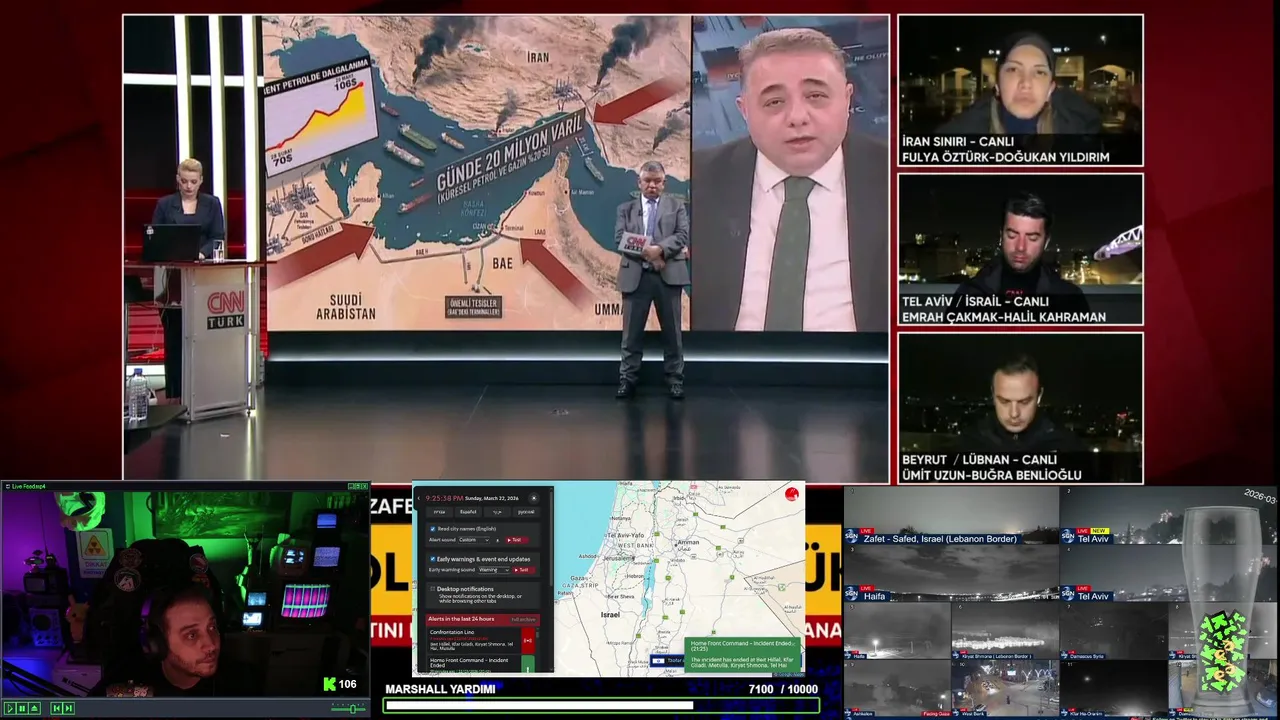Enable Desktop notifications checkbox

click(x=432, y=589)
